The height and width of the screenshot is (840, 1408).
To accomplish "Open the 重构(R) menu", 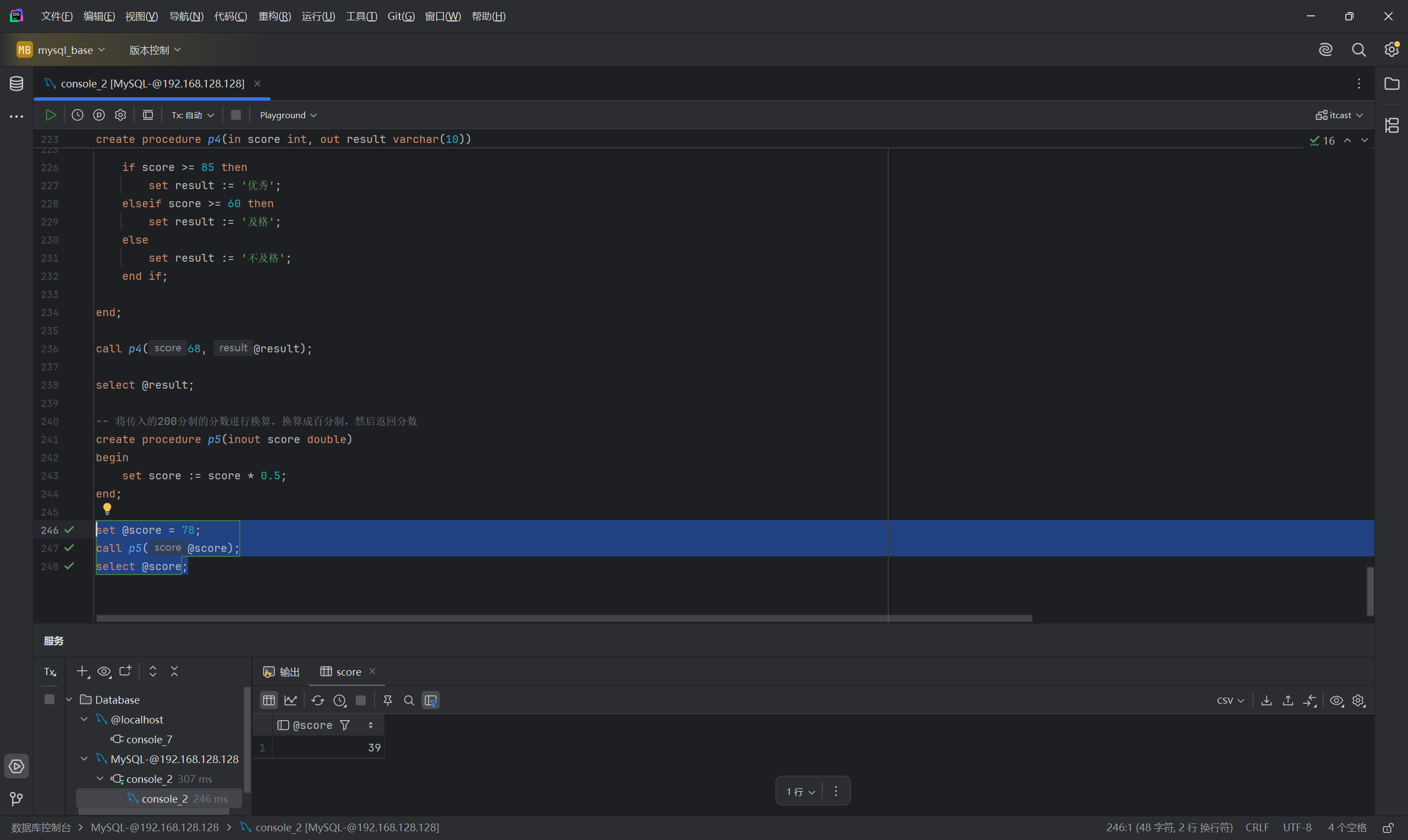I will click(x=274, y=16).
